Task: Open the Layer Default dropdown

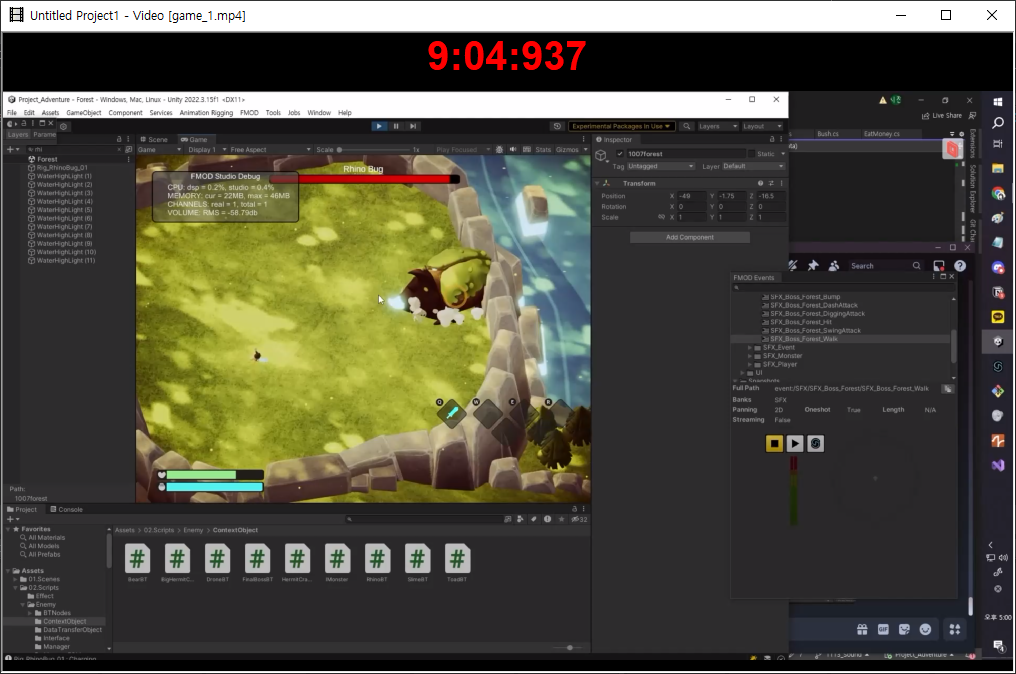Action: [x=753, y=167]
